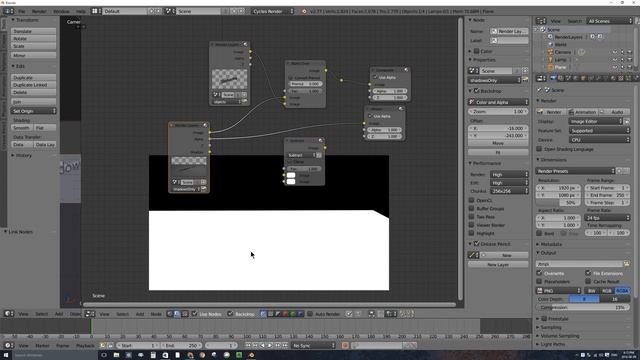This screenshot has width=640, height=360.
Task: Enable the Two Pass checkbox
Action: click(x=471, y=217)
